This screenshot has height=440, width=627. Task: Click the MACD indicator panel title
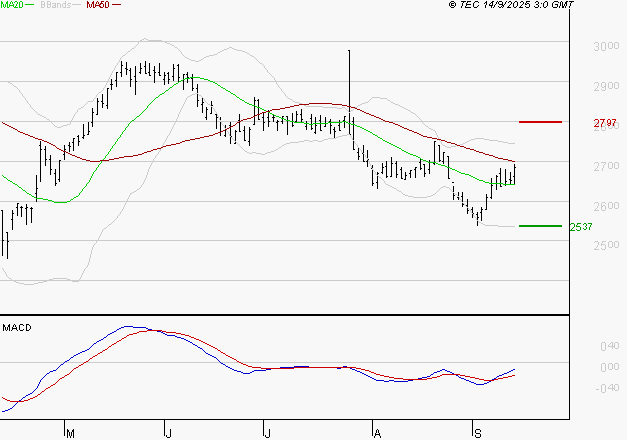point(16,328)
